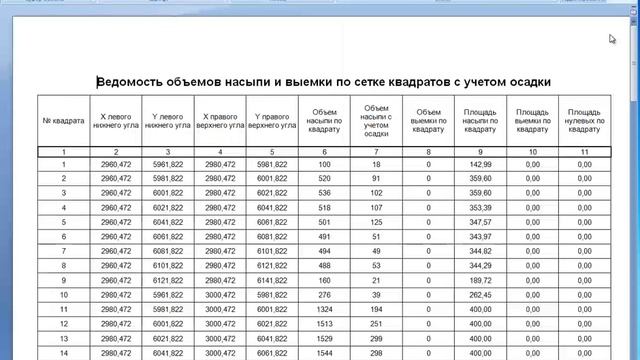Click column number '6' in the numbering row
This screenshot has height=360, width=640.
(324, 152)
